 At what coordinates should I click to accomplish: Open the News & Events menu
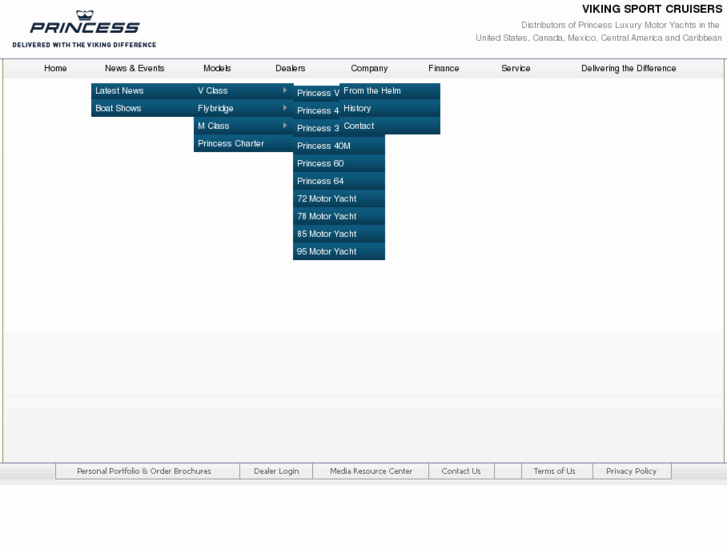point(134,68)
